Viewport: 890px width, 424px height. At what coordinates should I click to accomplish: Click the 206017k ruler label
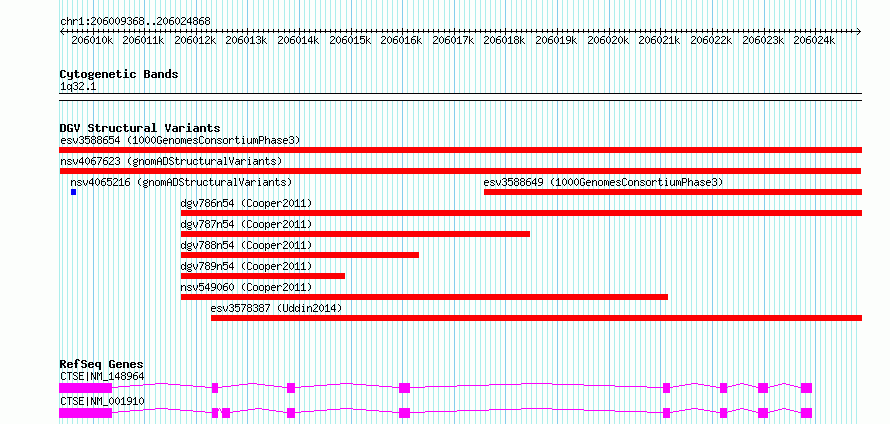click(454, 40)
